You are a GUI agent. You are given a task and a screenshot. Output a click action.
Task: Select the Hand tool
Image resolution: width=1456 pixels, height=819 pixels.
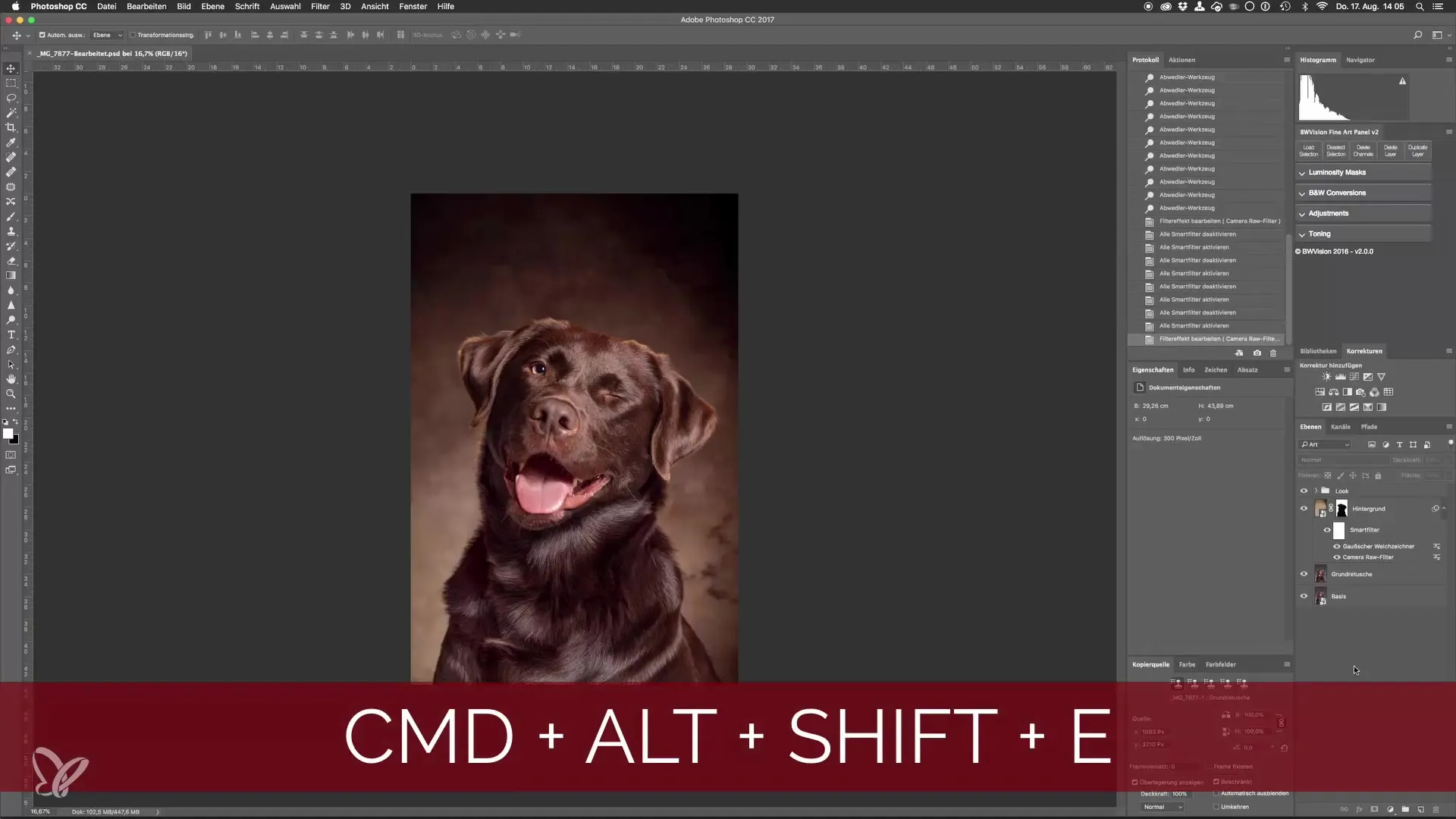pos(11,378)
